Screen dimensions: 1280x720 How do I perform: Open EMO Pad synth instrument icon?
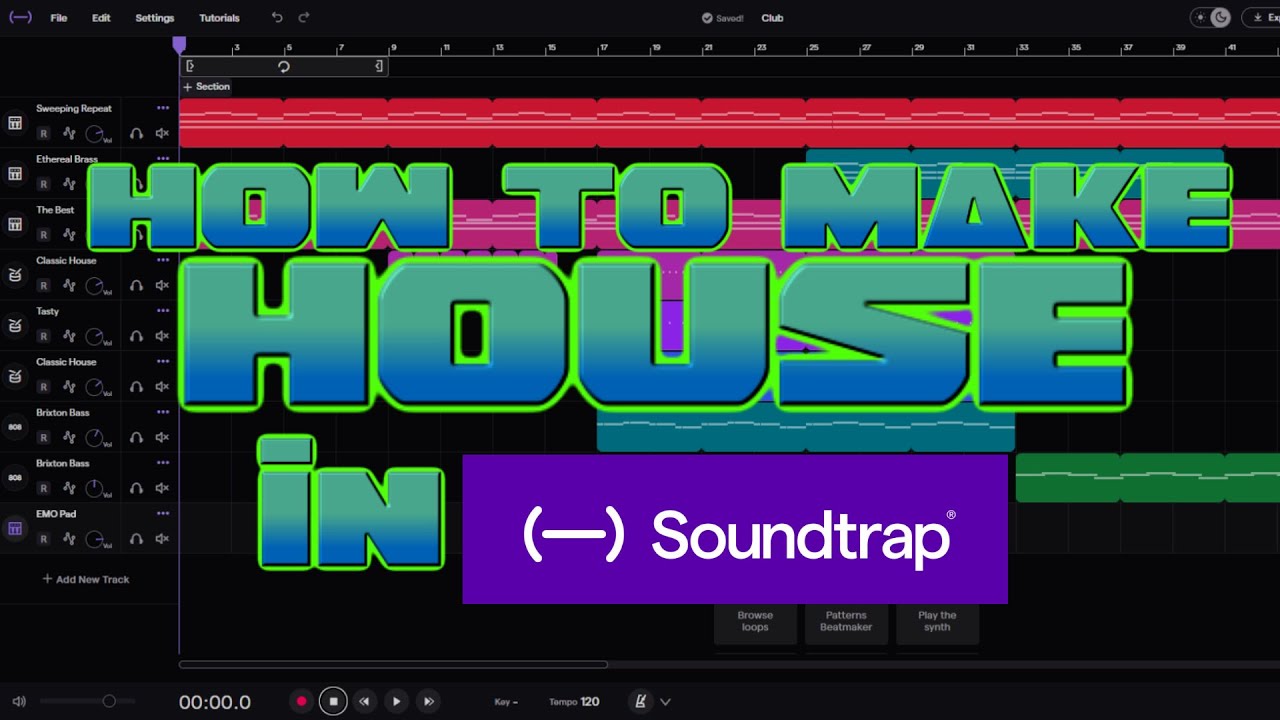(15, 528)
